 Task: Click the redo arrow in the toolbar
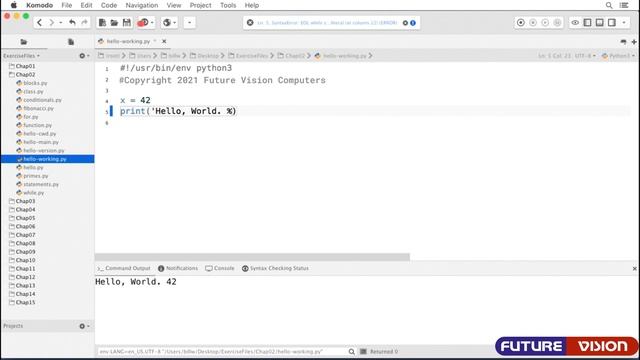pyautogui.click(x=84, y=22)
